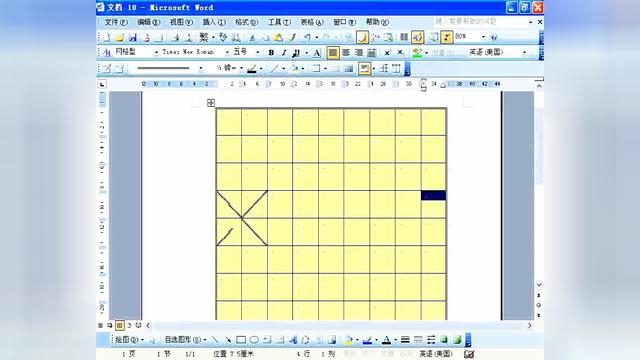Close the document with menu-bar X
Image resolution: width=640 pixels, height=360 pixels.
tap(540, 22)
